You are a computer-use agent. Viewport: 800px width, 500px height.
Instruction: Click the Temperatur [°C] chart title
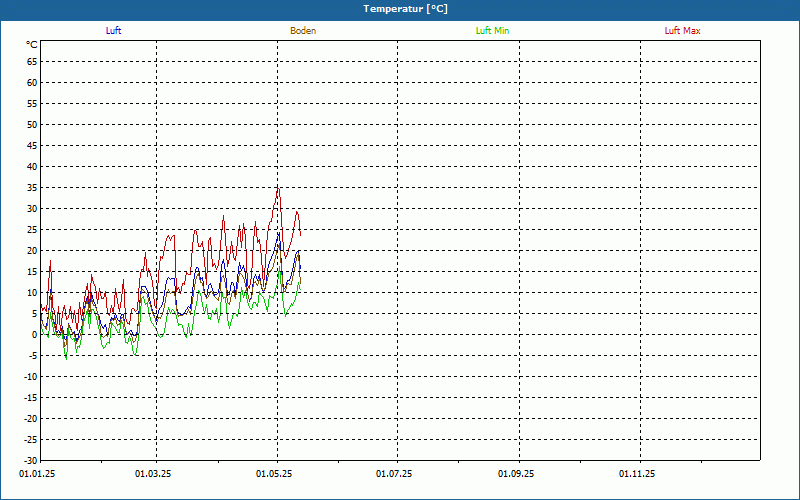406,9
